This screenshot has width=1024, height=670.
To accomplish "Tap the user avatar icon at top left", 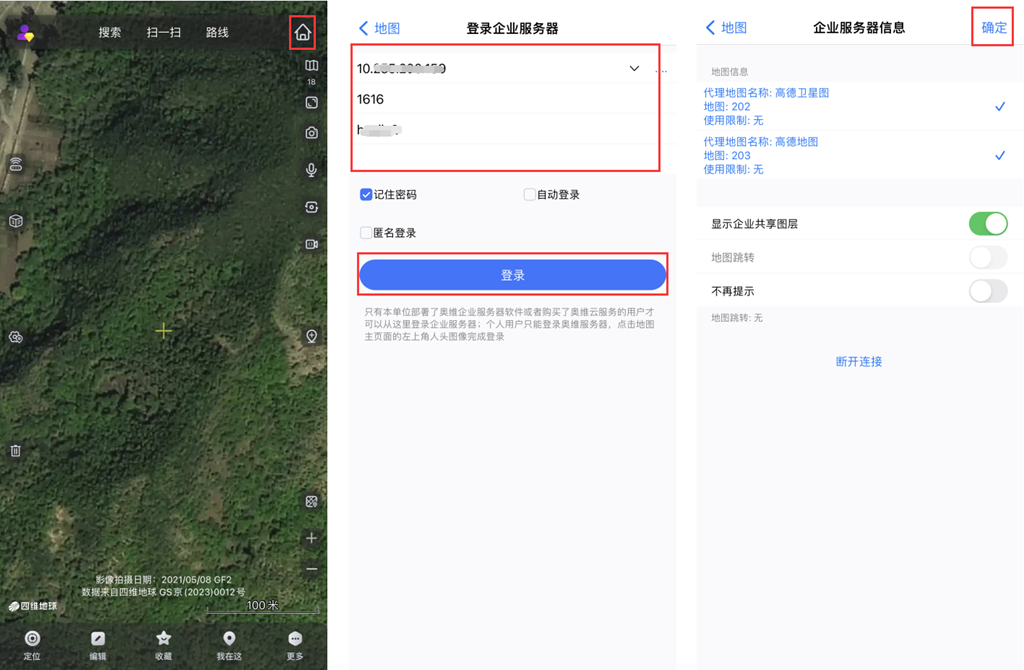I will tap(25, 33).
